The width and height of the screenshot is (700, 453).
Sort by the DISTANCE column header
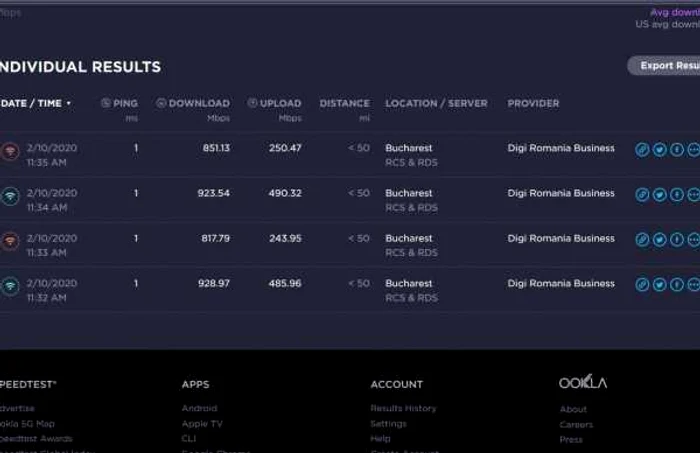coord(345,104)
